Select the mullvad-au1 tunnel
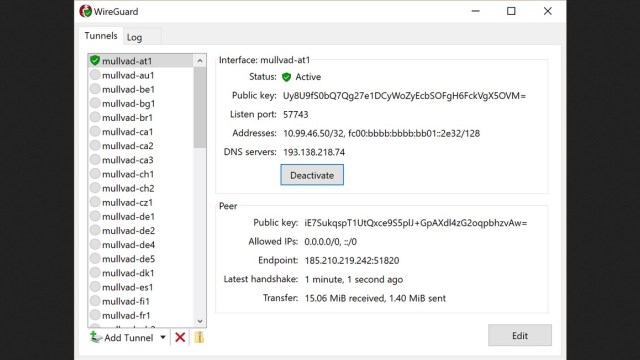Viewport: 640px width, 360px height. pos(141,75)
